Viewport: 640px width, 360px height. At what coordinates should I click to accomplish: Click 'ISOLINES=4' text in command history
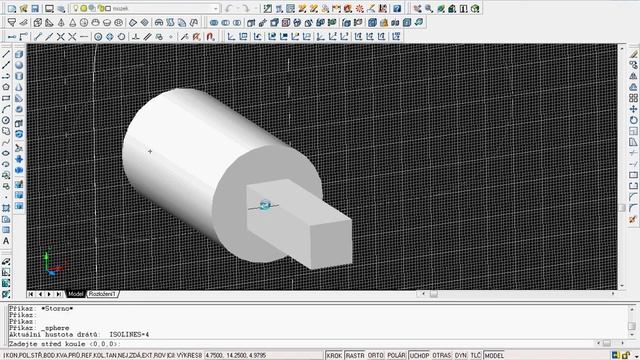click(x=129, y=334)
